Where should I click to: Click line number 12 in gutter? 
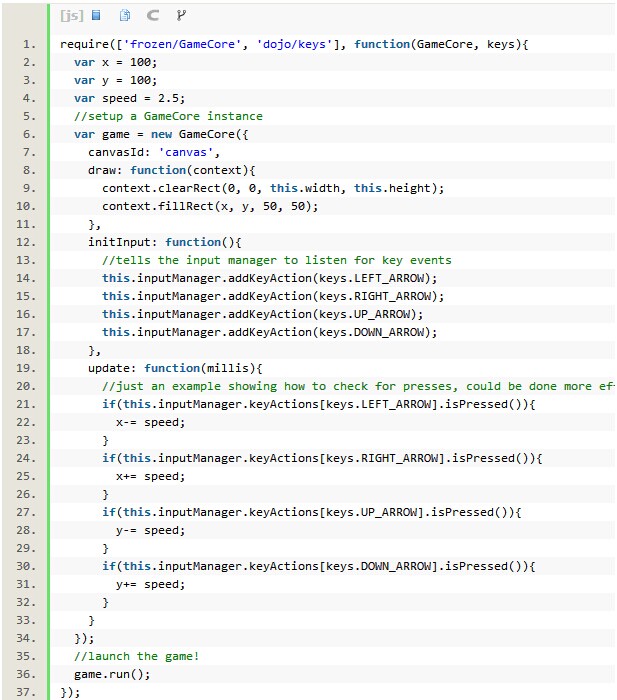(27, 242)
